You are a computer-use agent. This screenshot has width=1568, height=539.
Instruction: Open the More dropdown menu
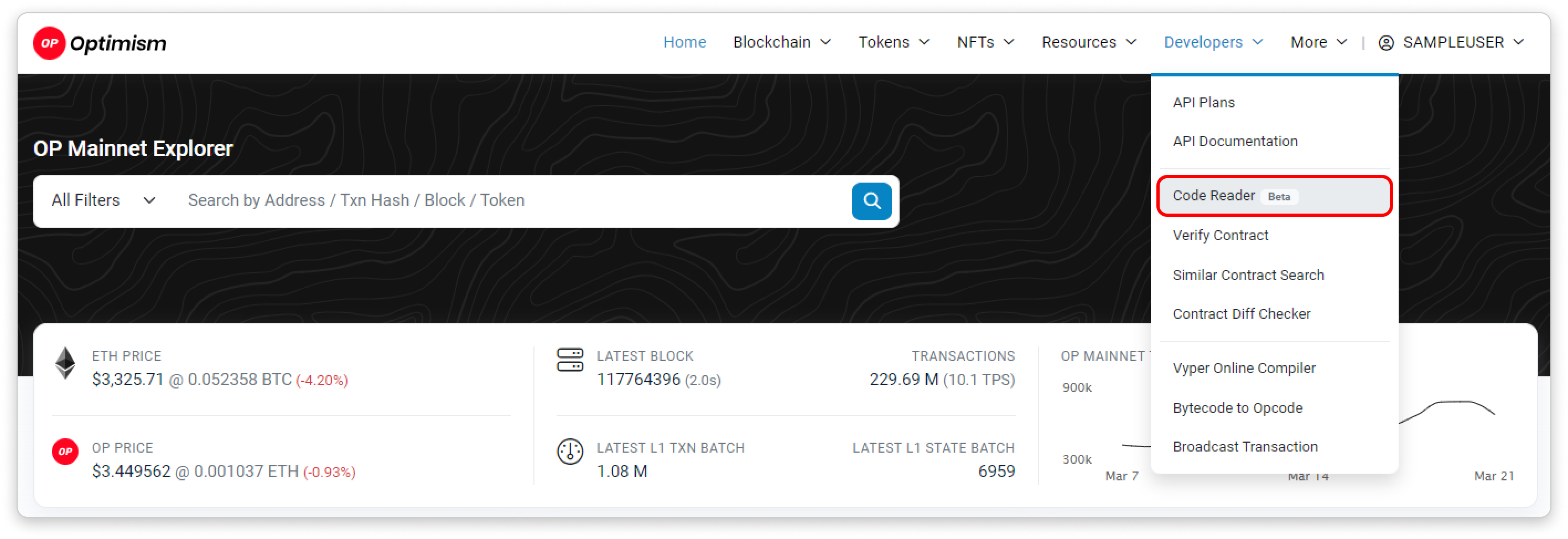[x=1318, y=42]
